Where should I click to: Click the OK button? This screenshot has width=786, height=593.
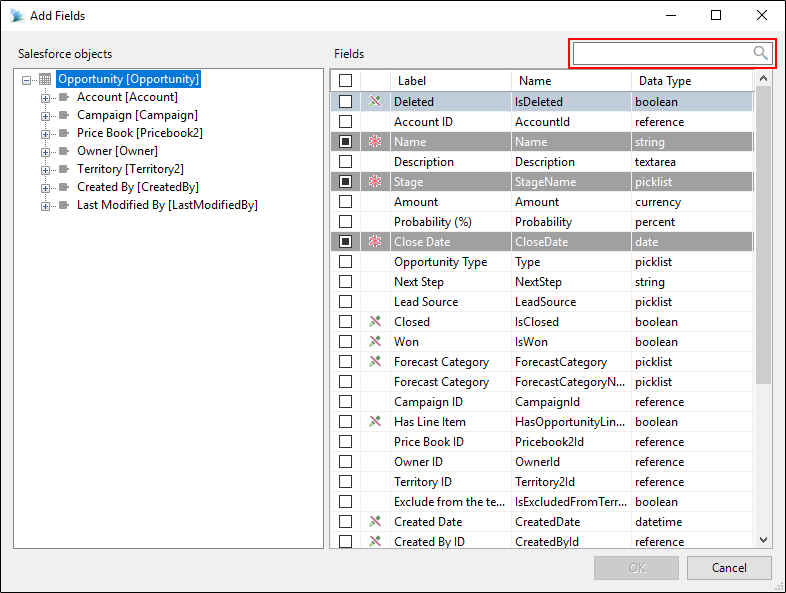point(637,567)
